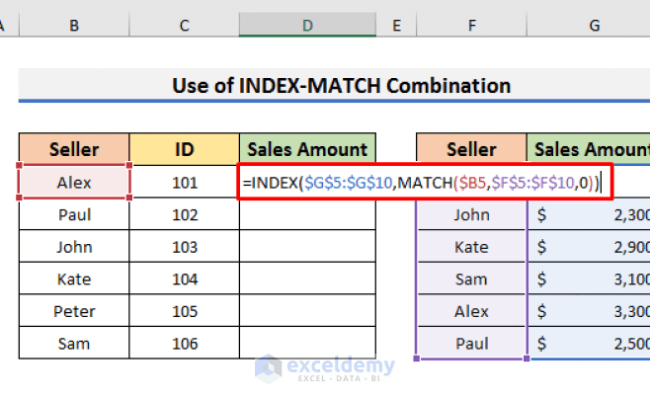Select ID cell '102'
The height and width of the screenshot is (400, 650).
[184, 214]
